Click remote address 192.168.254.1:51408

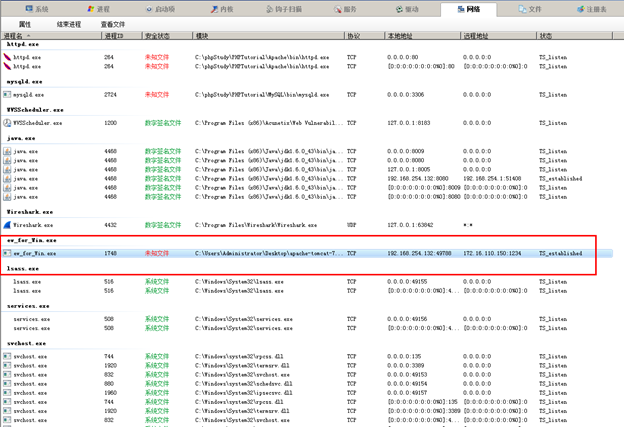pyautogui.click(x=492, y=179)
